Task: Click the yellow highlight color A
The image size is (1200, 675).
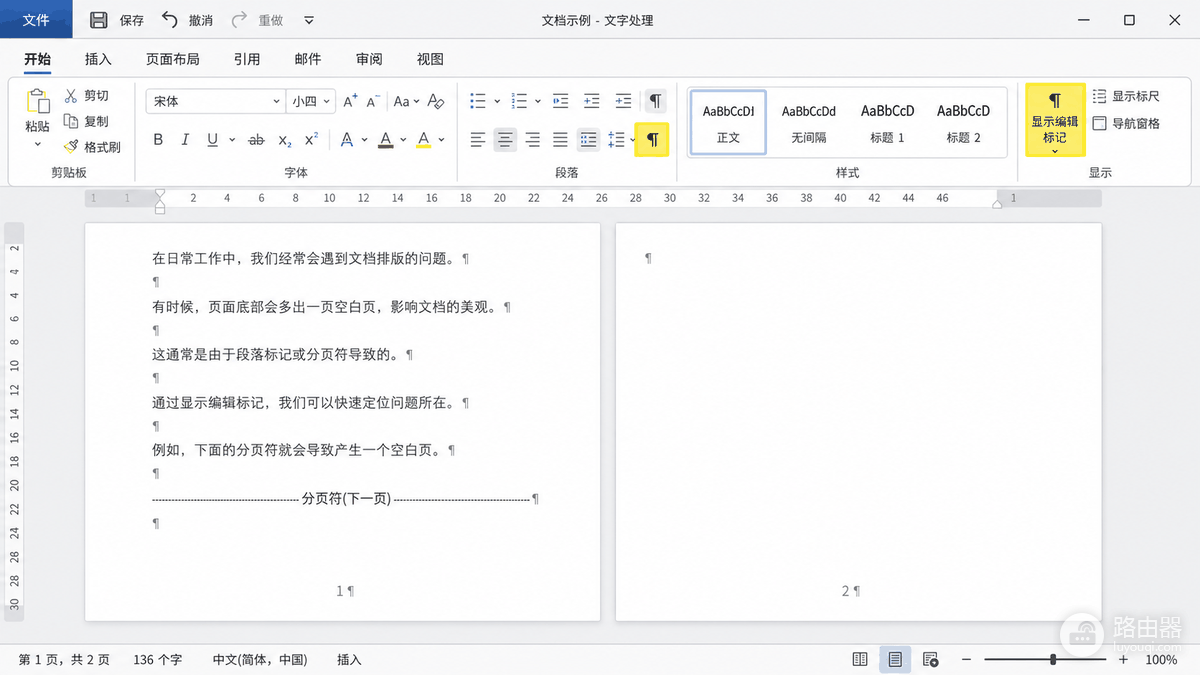Action: coord(424,139)
